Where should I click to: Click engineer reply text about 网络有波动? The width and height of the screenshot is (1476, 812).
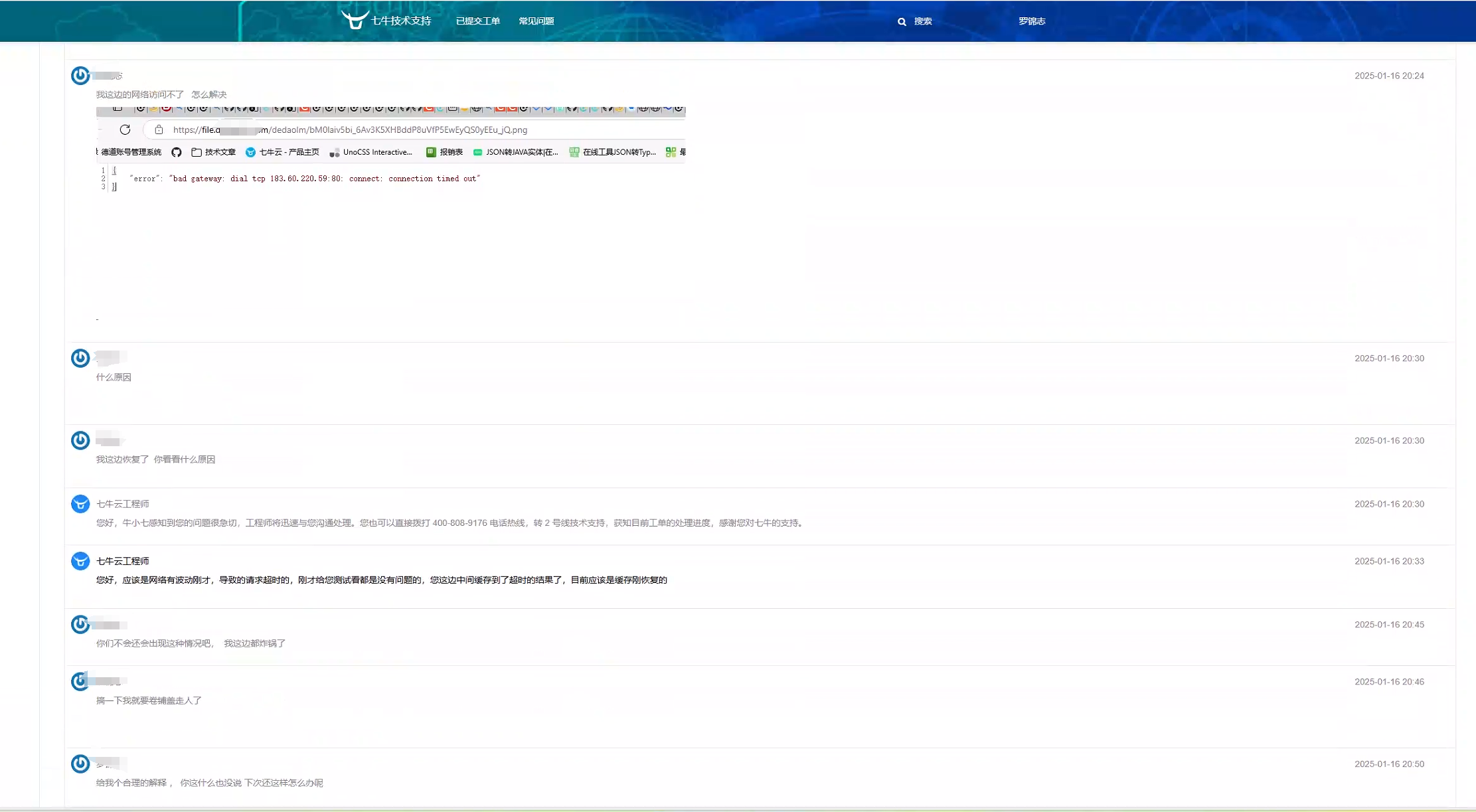click(381, 580)
